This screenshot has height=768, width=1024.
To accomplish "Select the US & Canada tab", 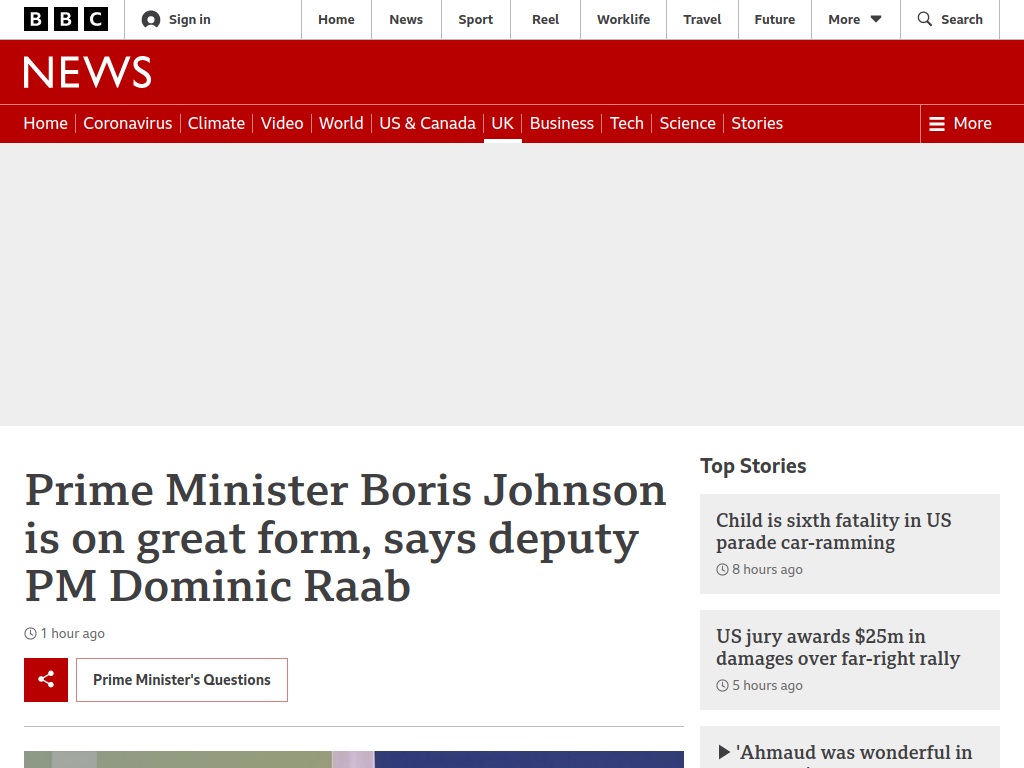I will [427, 123].
